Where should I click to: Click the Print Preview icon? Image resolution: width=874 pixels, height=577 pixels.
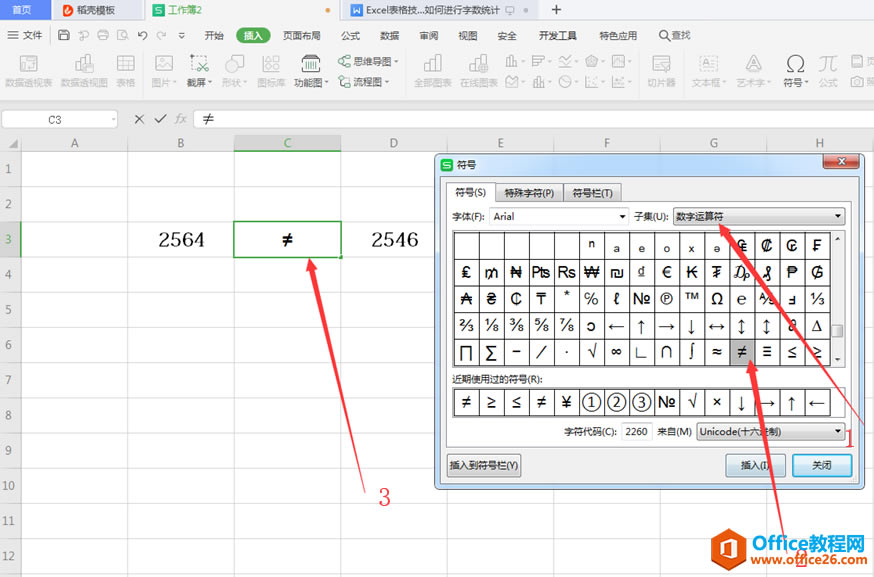[123, 35]
